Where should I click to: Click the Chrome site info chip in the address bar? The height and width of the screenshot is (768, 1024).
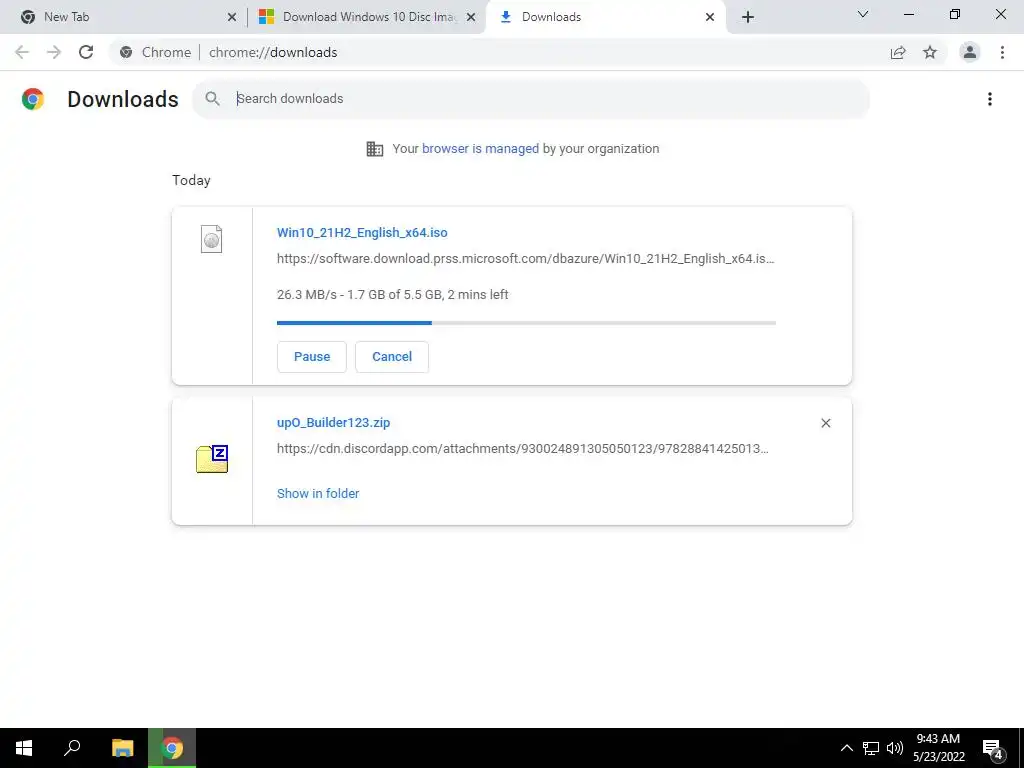tap(155, 52)
